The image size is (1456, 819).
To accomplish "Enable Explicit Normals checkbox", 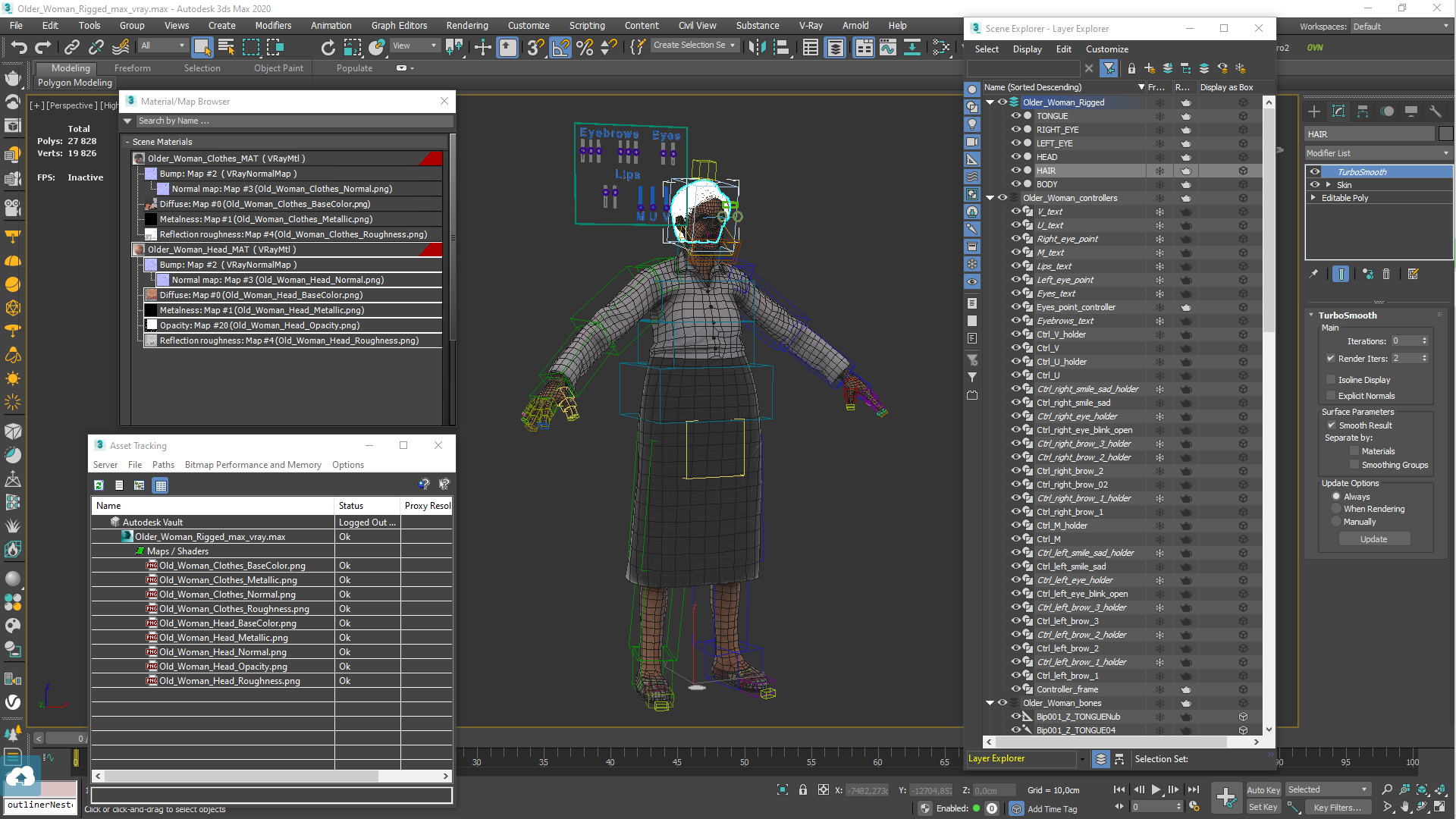I will [x=1331, y=396].
